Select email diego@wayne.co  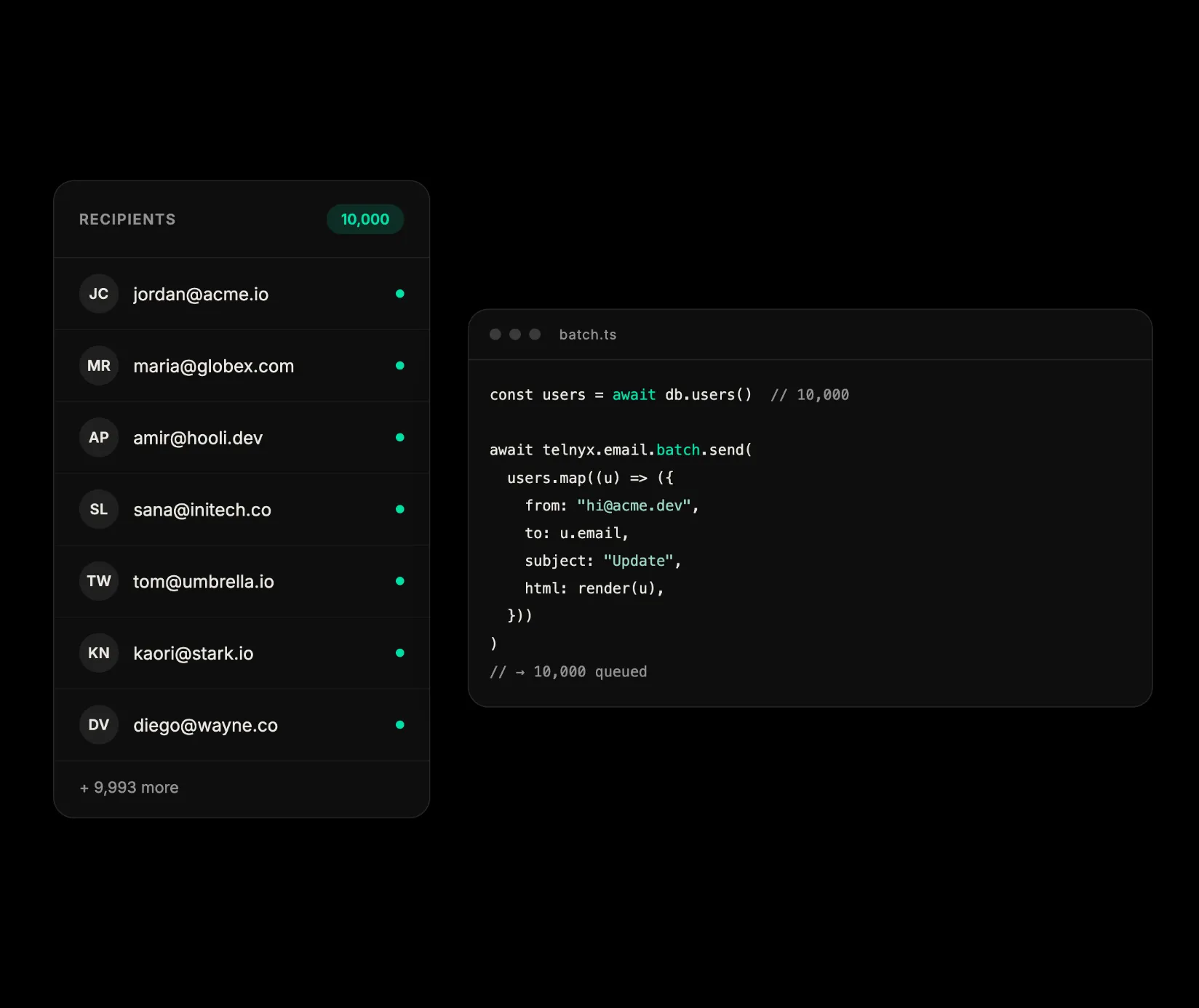pos(206,725)
